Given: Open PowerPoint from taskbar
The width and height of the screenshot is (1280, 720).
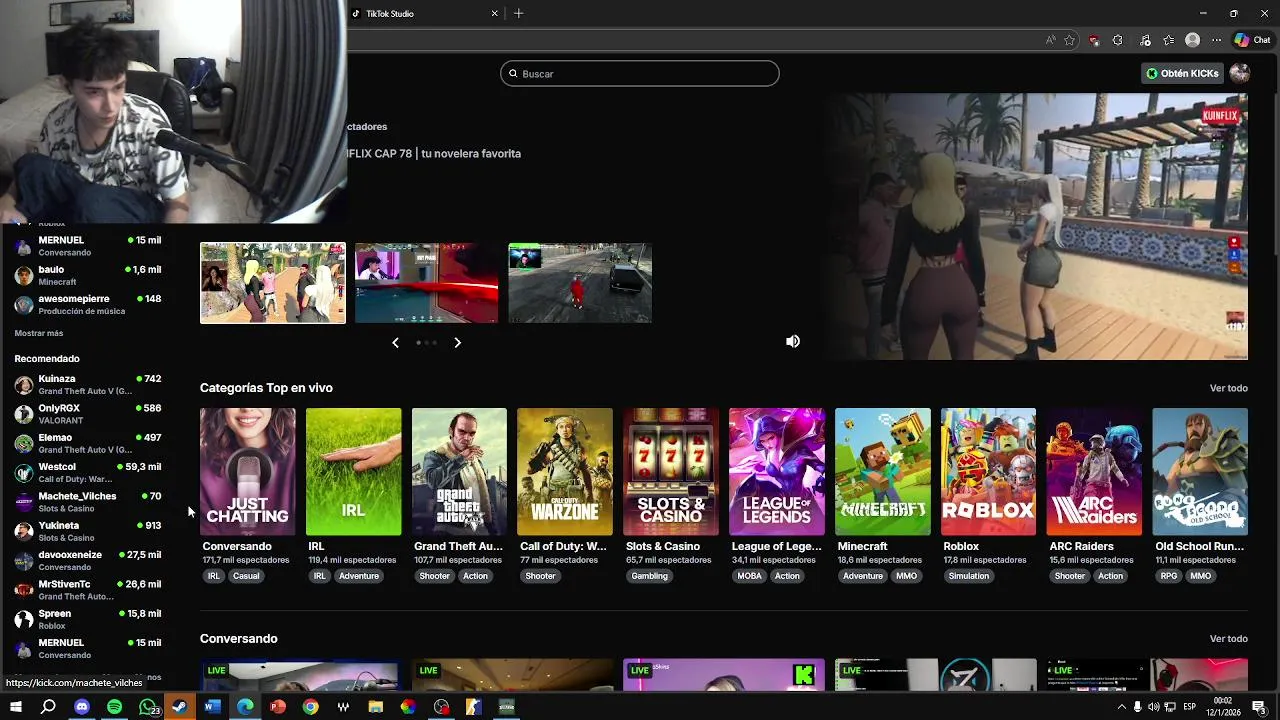Looking at the screenshot, I should tap(278, 707).
